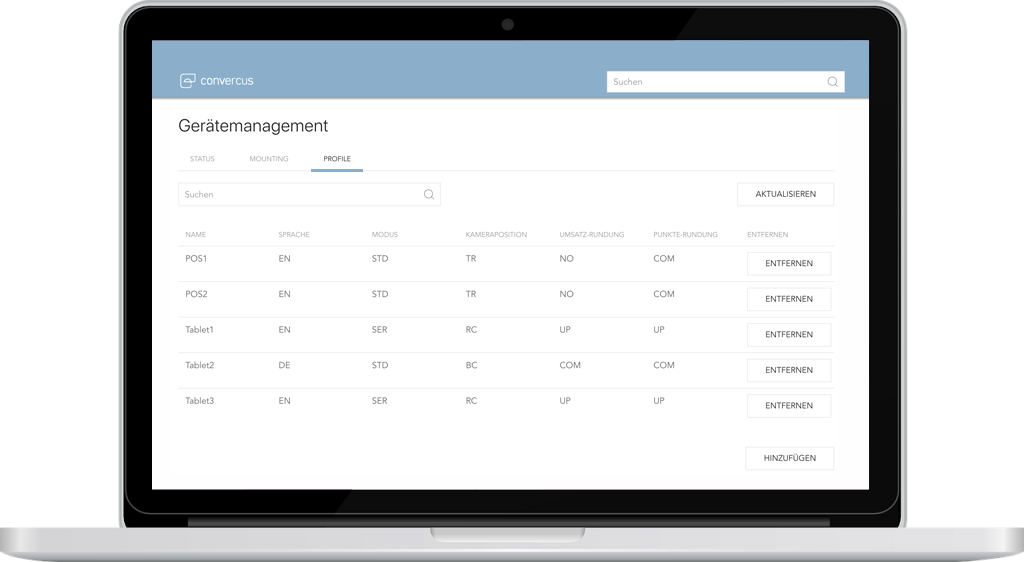Select the Profile tab
This screenshot has height=562, width=1024.
pos(337,159)
